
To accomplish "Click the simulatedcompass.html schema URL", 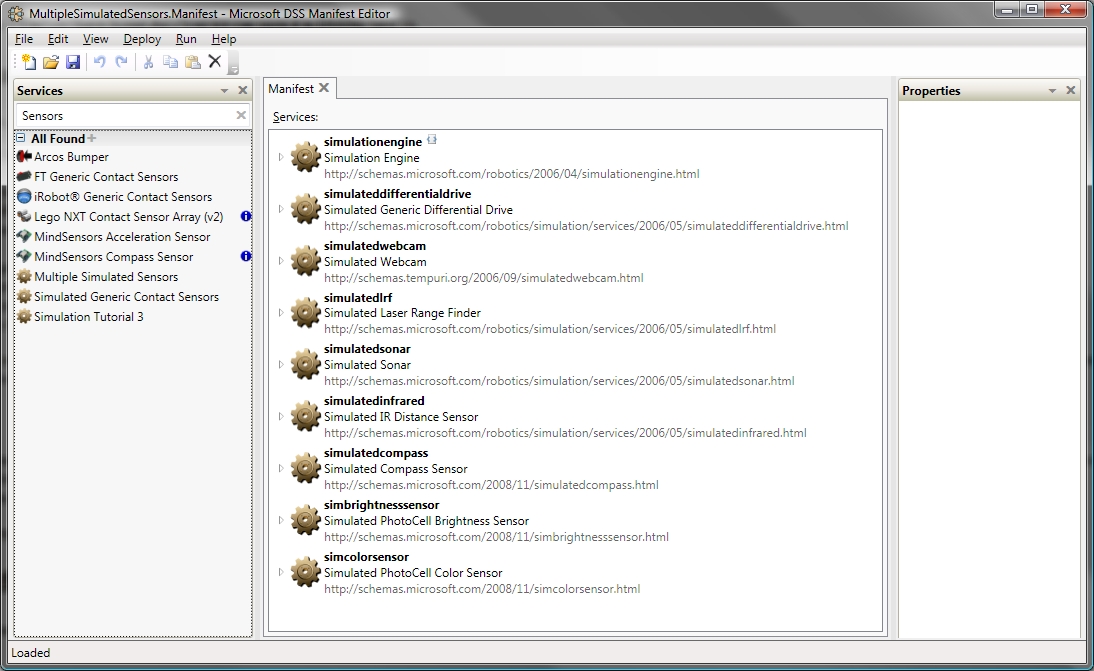I will (491, 485).
